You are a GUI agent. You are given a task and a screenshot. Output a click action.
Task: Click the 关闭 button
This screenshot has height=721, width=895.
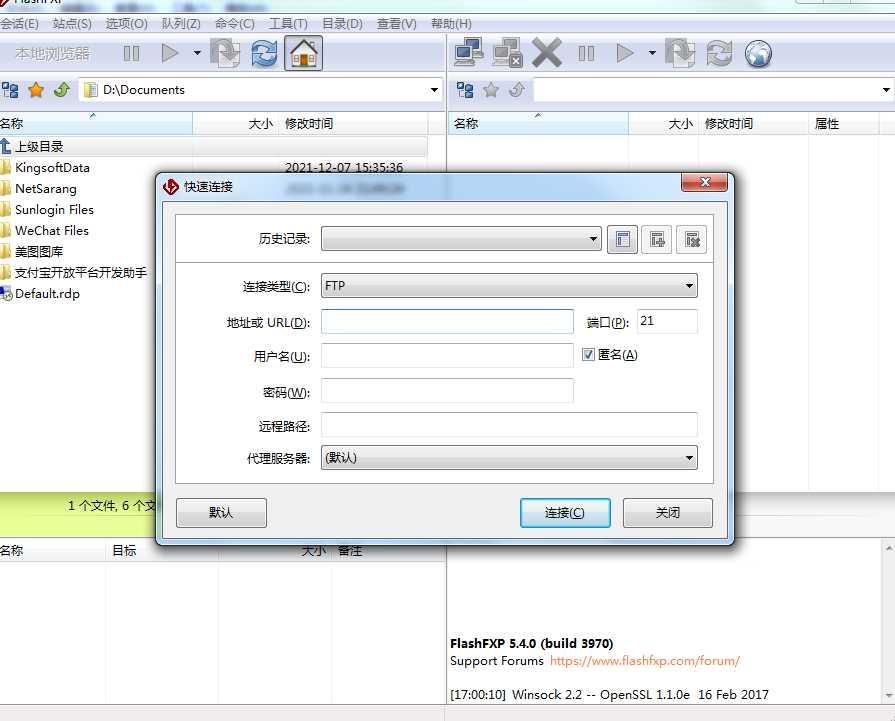point(668,513)
